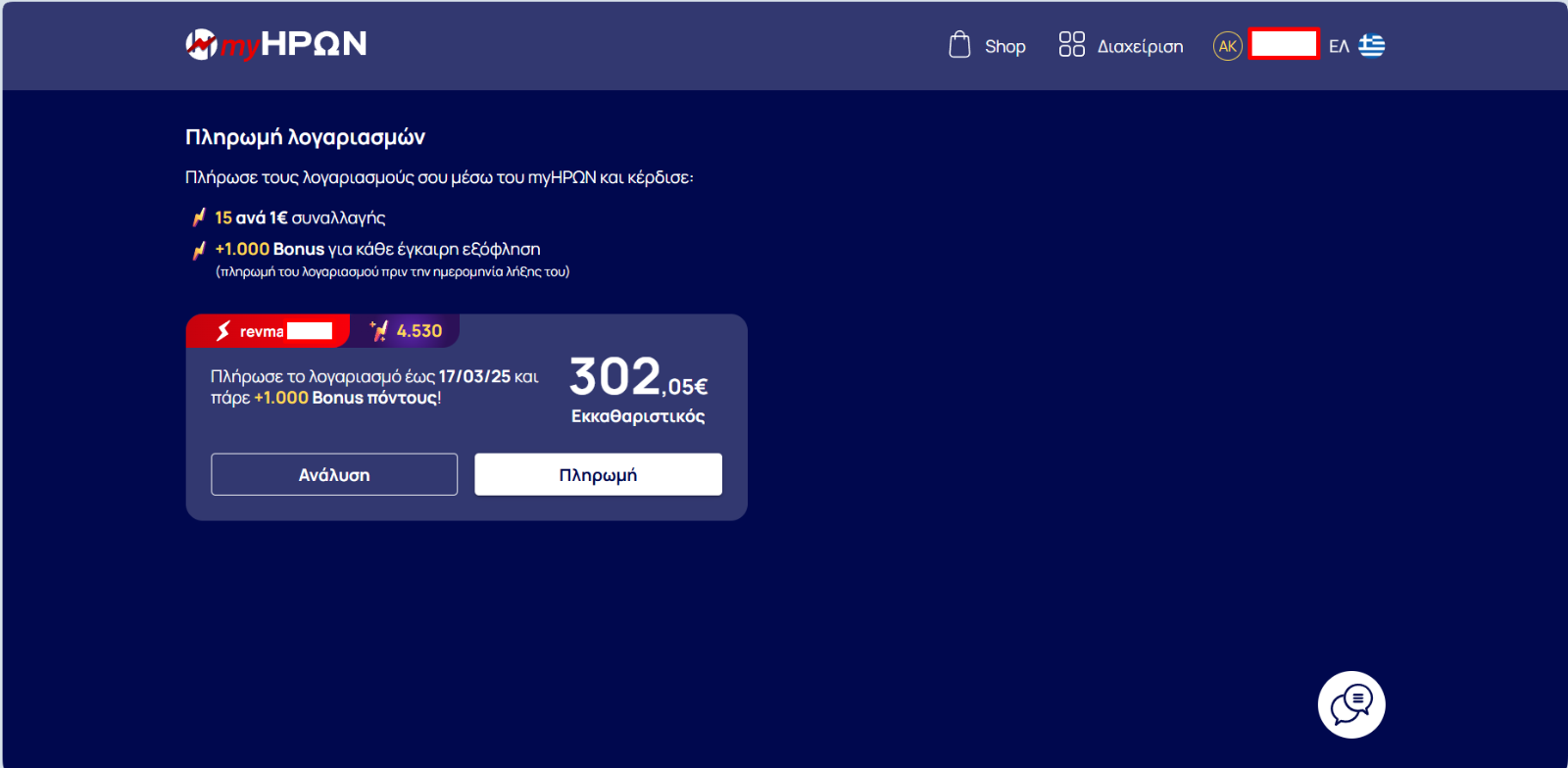
Task: Click the '15 ανά 1€ συναλλαγής' line
Action: pyautogui.click(x=300, y=217)
